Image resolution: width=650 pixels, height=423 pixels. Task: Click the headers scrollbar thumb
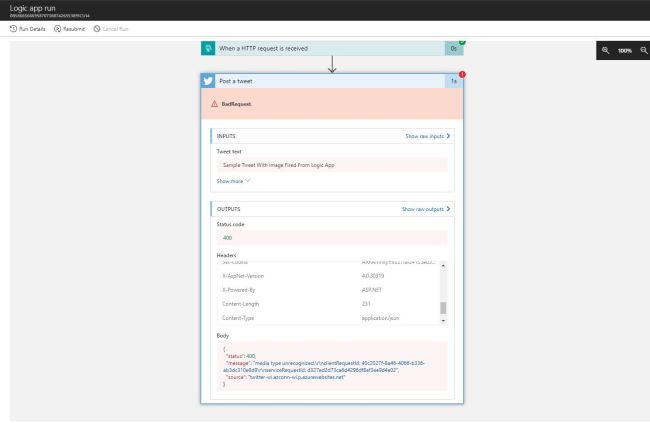443,308
